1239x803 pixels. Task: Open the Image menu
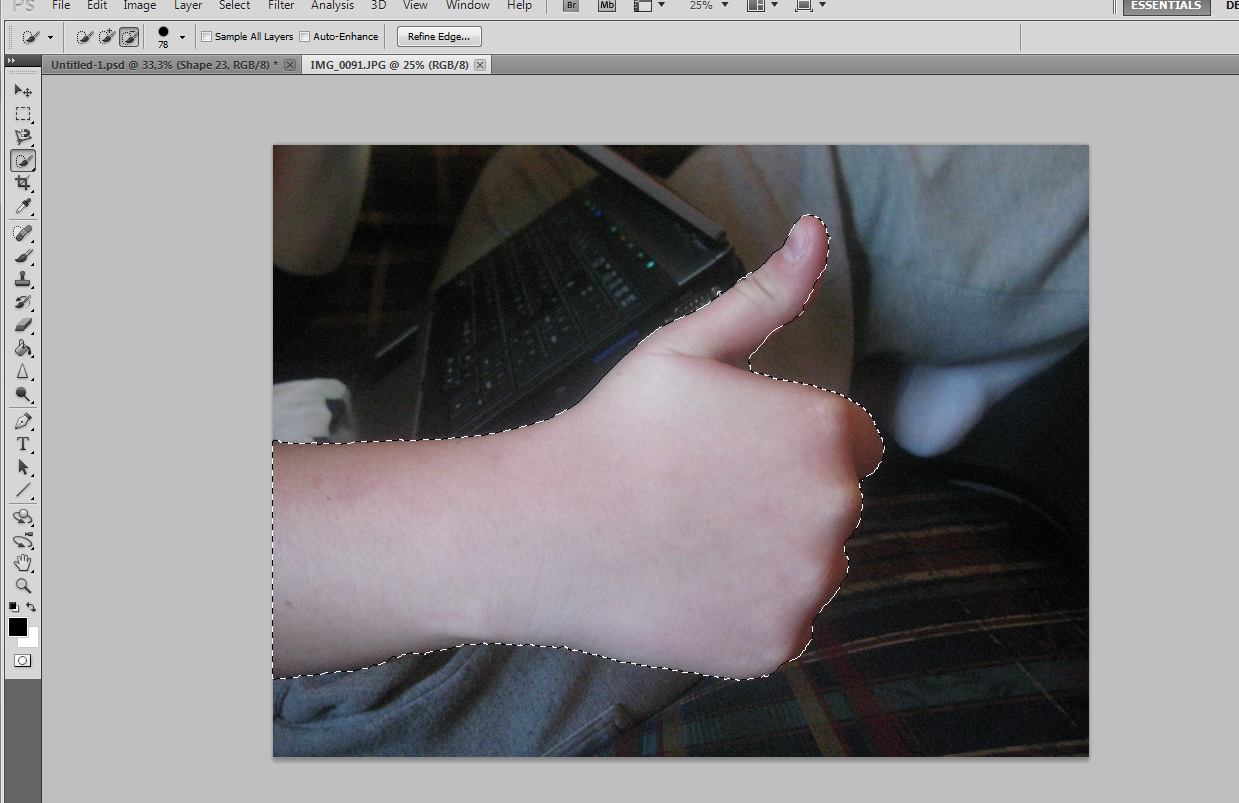click(139, 5)
